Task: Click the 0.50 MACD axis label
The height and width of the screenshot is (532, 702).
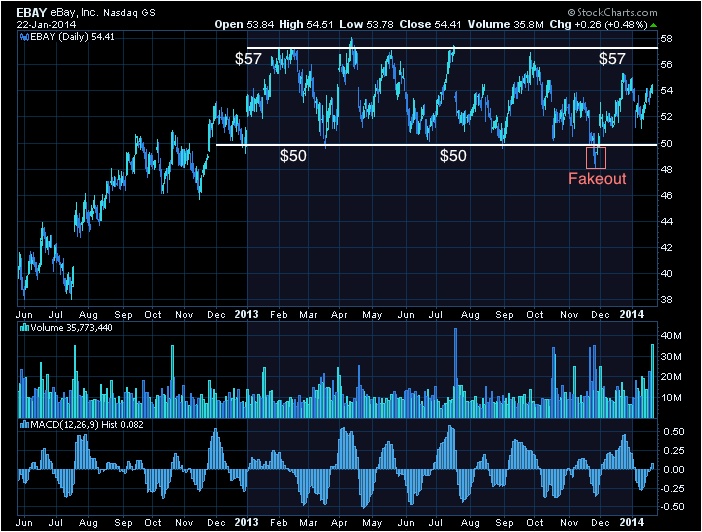Action: click(x=674, y=432)
